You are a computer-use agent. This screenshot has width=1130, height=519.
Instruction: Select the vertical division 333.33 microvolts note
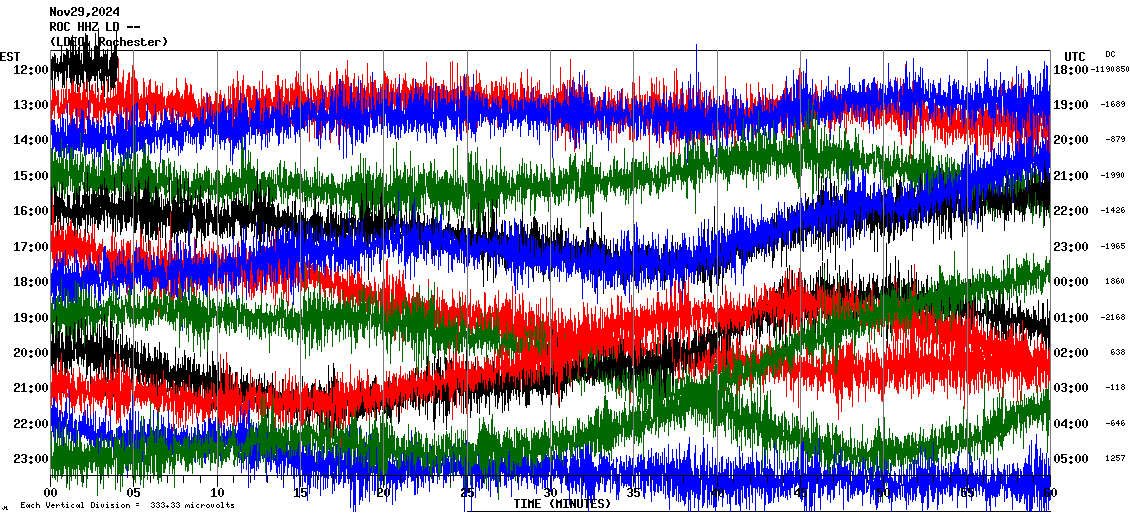(x=127, y=505)
